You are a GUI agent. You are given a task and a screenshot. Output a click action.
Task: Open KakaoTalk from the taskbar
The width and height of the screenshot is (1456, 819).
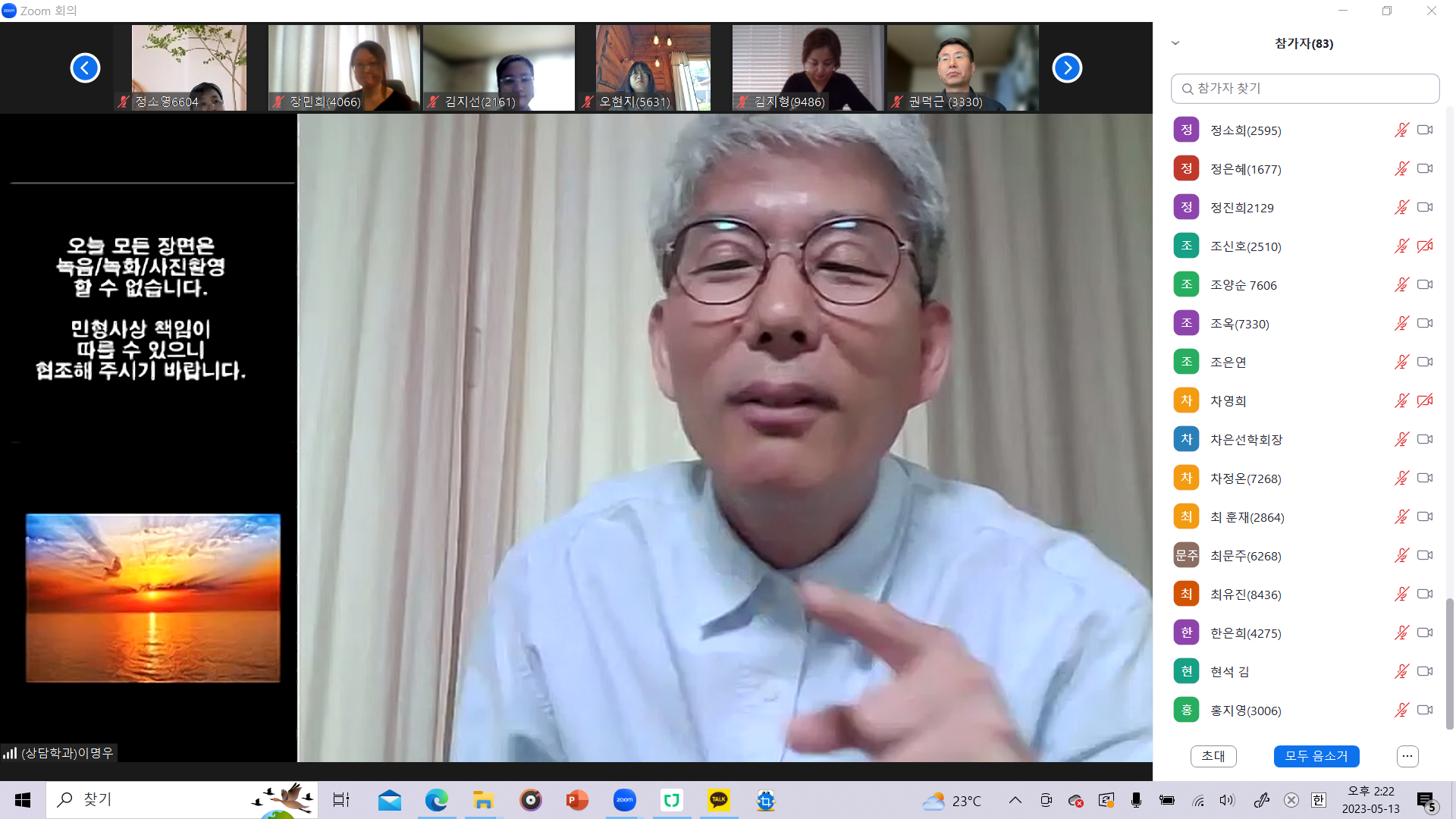(718, 800)
